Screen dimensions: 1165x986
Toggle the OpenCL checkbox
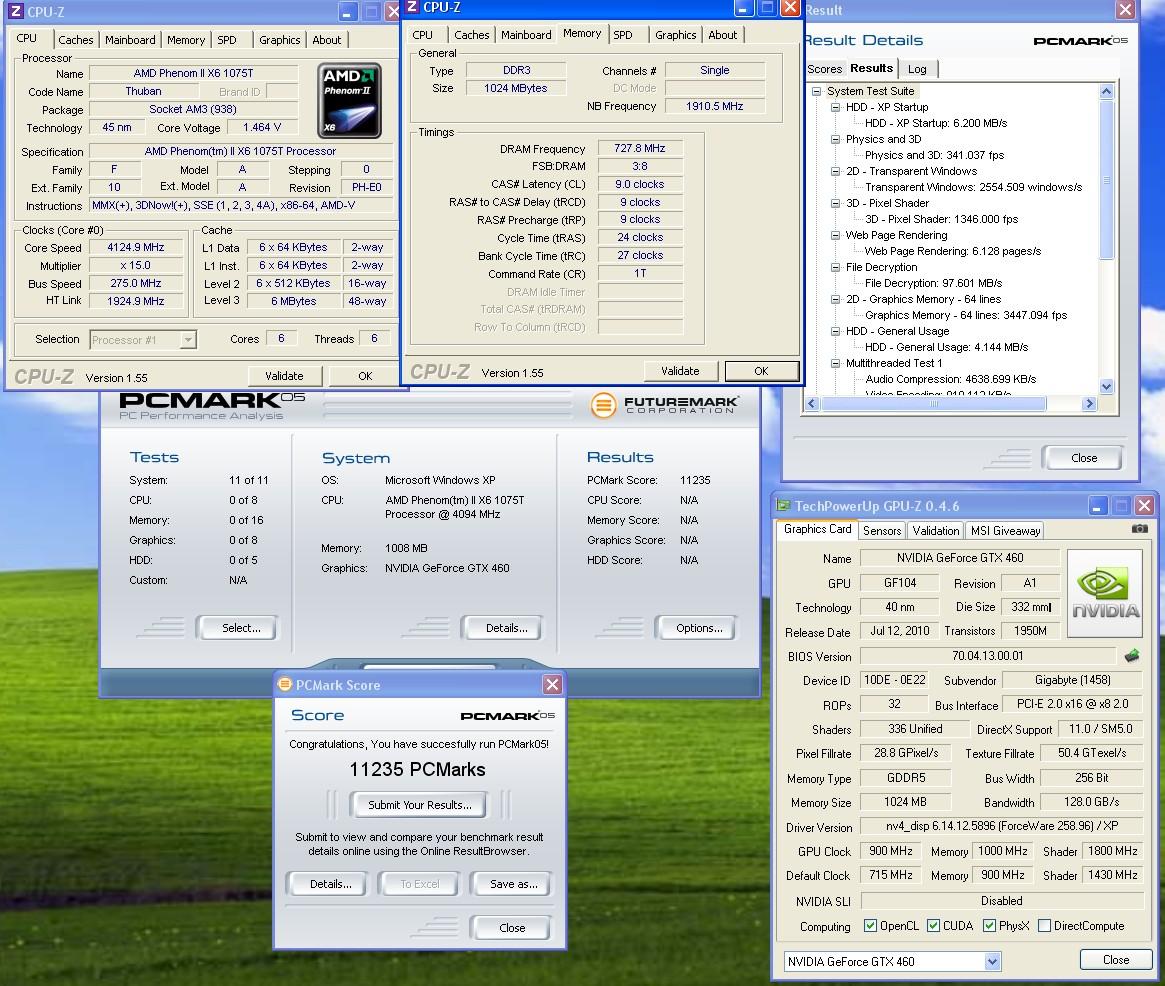point(870,925)
